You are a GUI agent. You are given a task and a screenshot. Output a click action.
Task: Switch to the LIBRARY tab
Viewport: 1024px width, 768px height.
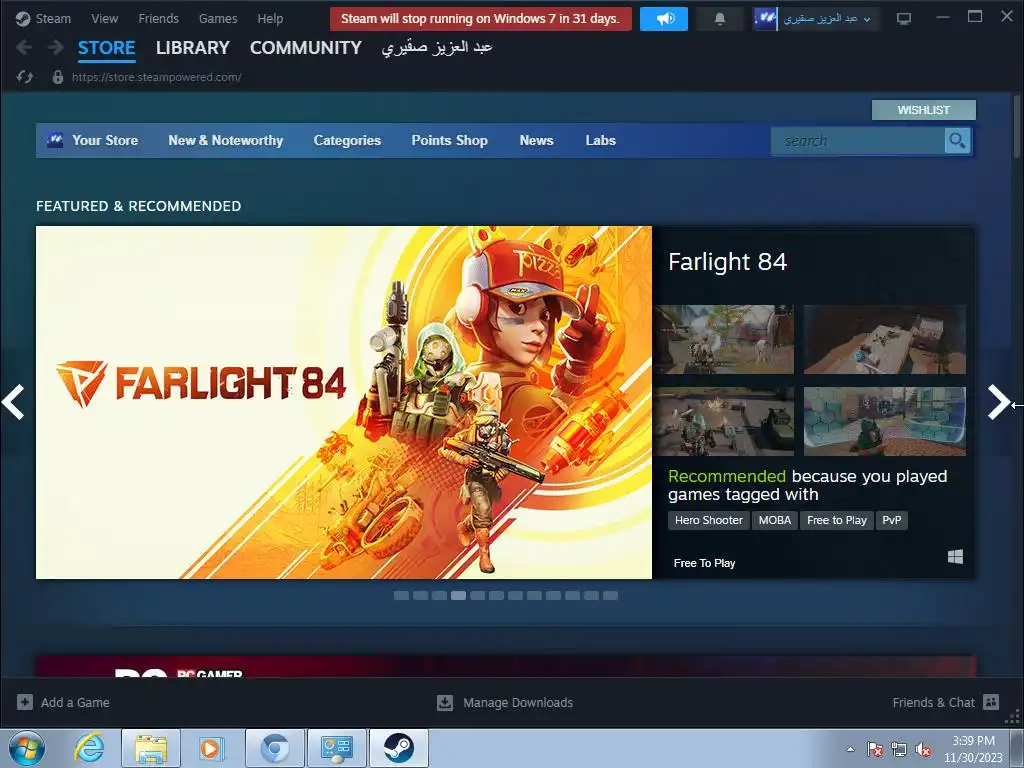193,48
